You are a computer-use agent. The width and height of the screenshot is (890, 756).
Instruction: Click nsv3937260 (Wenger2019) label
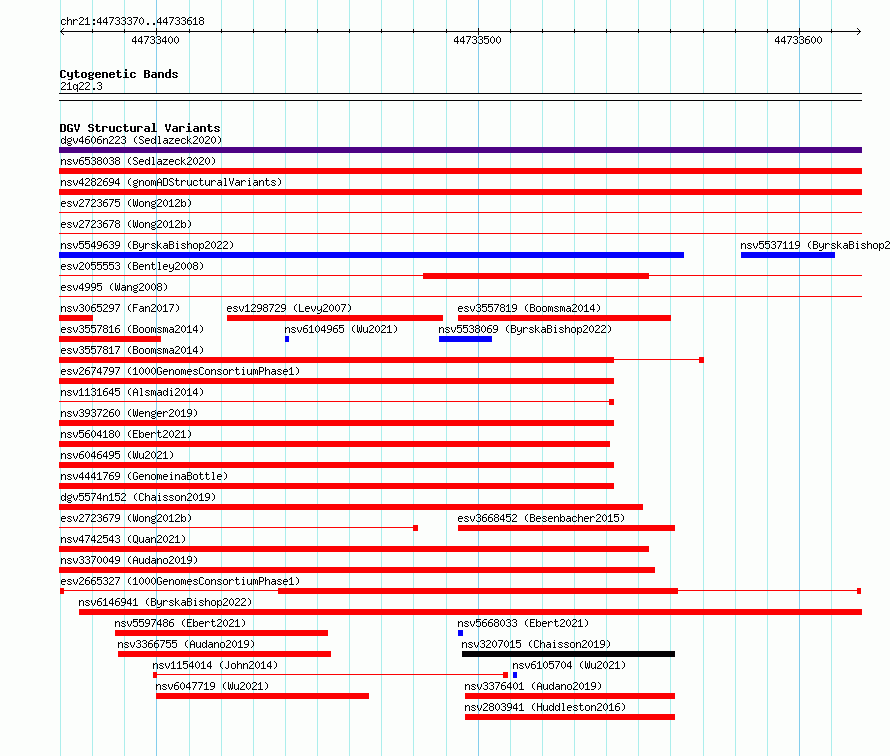(x=129, y=413)
